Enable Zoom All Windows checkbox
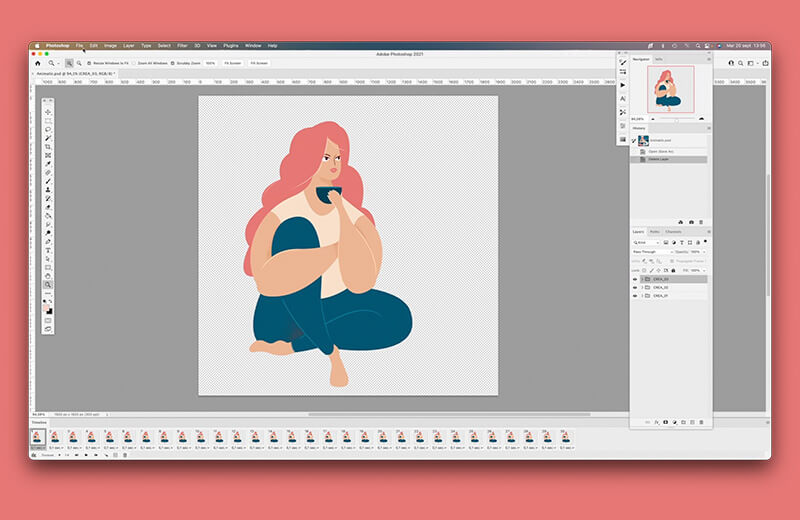The width and height of the screenshot is (800, 520). pos(135,63)
